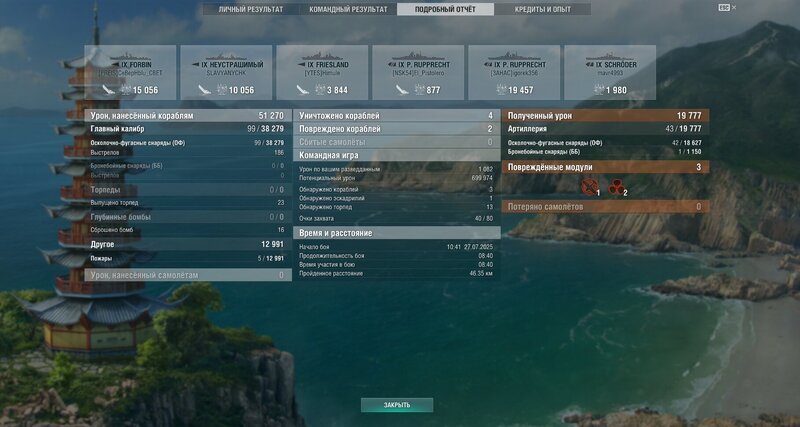
Task: Click the Повреждённые модули header
Action: point(606,167)
